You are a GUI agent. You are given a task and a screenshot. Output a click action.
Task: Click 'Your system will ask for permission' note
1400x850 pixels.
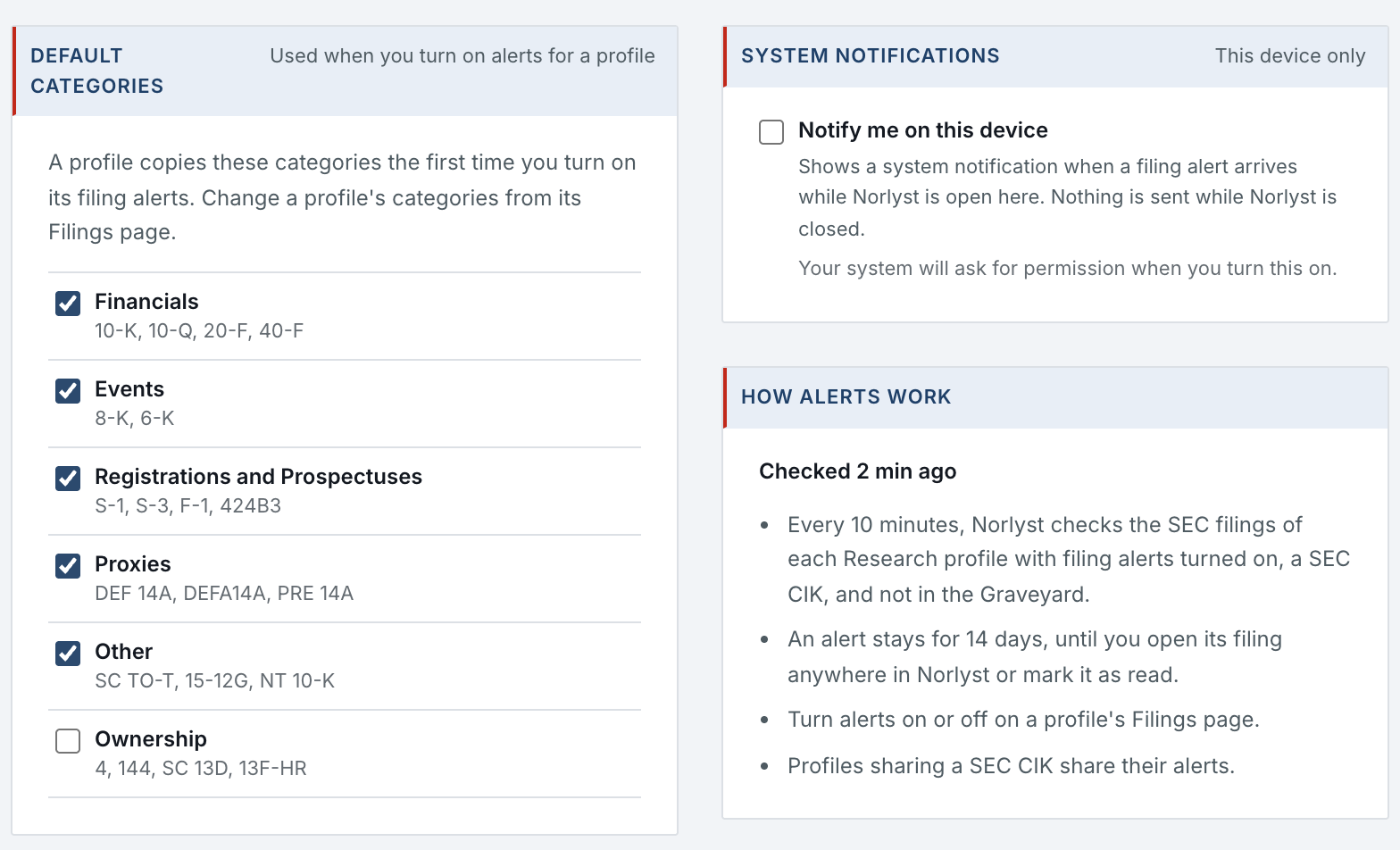(x=1067, y=268)
